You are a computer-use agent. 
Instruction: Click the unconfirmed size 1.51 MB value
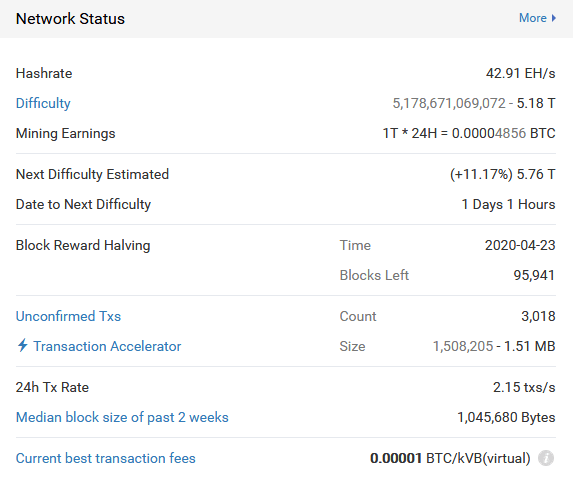[x=530, y=346]
